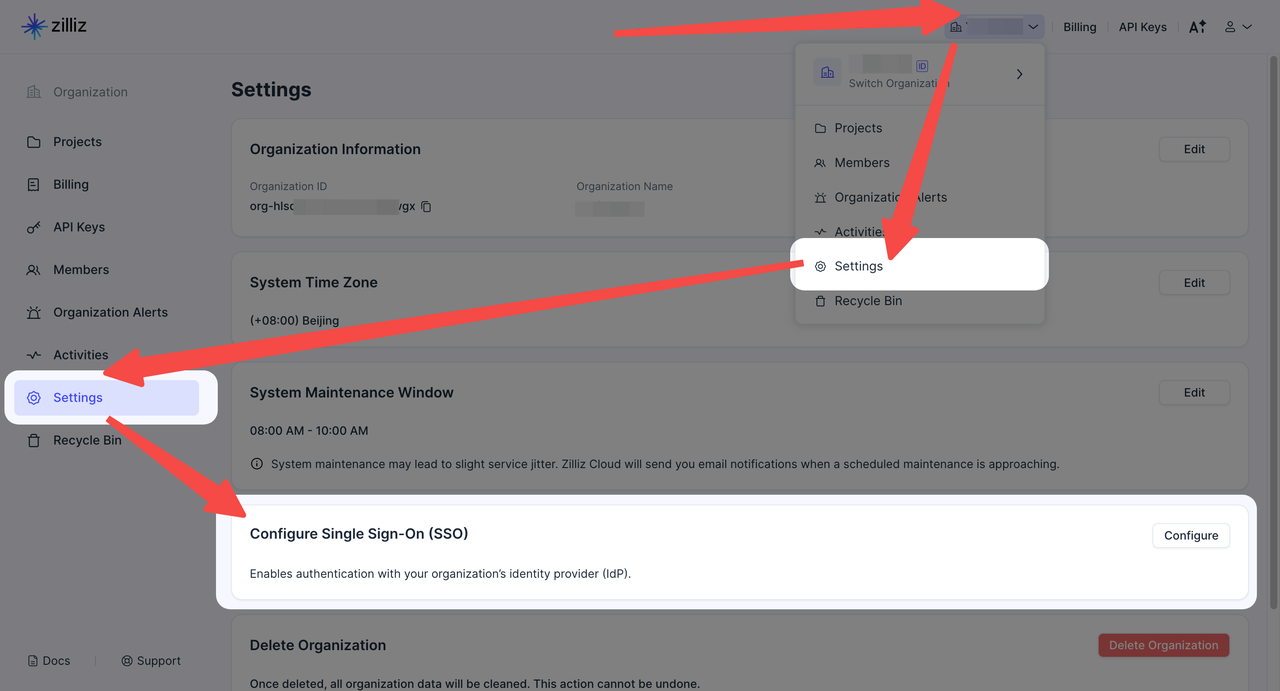Click the Delete Organization button

click(1163, 645)
